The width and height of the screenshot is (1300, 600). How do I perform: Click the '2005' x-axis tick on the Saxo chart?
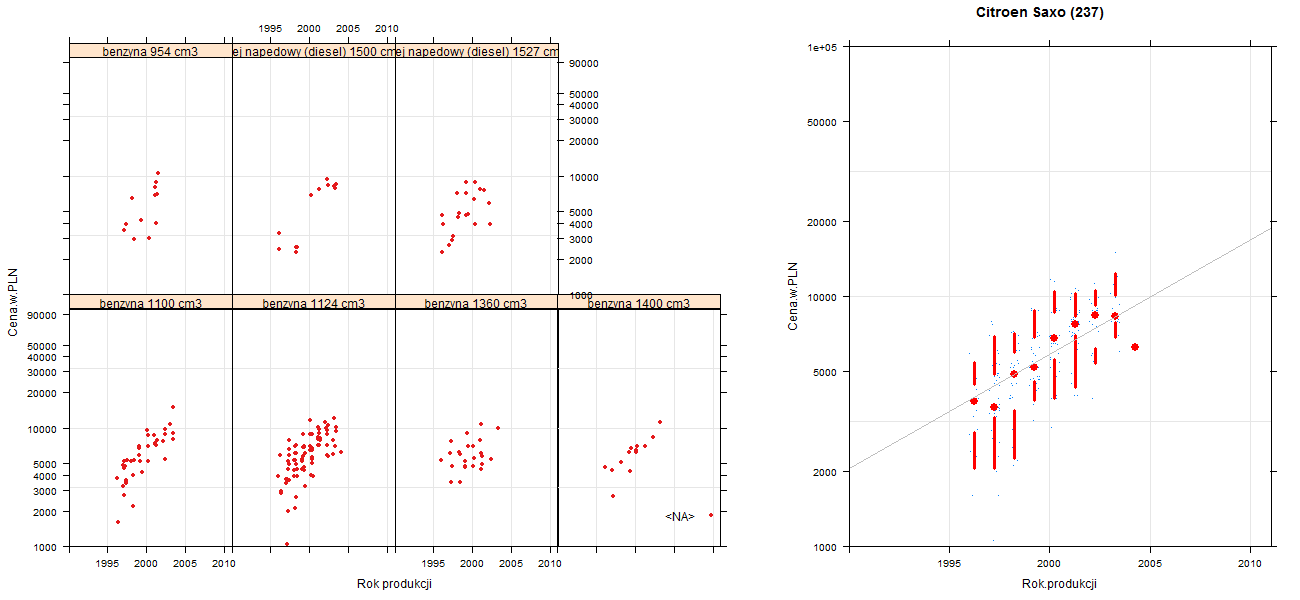tap(1150, 565)
